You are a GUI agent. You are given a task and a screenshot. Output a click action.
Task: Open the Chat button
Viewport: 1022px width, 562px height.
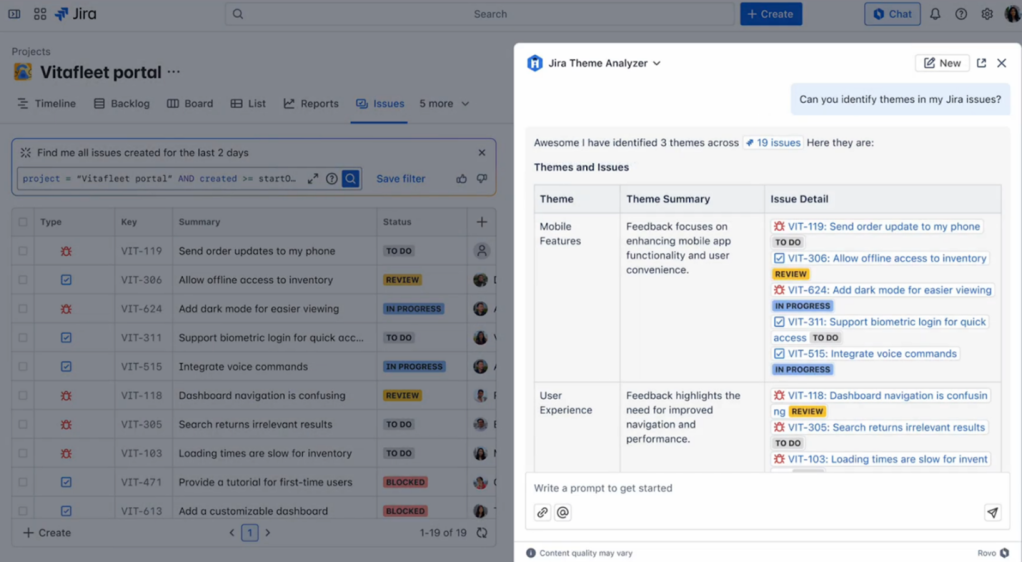pyautogui.click(x=892, y=14)
